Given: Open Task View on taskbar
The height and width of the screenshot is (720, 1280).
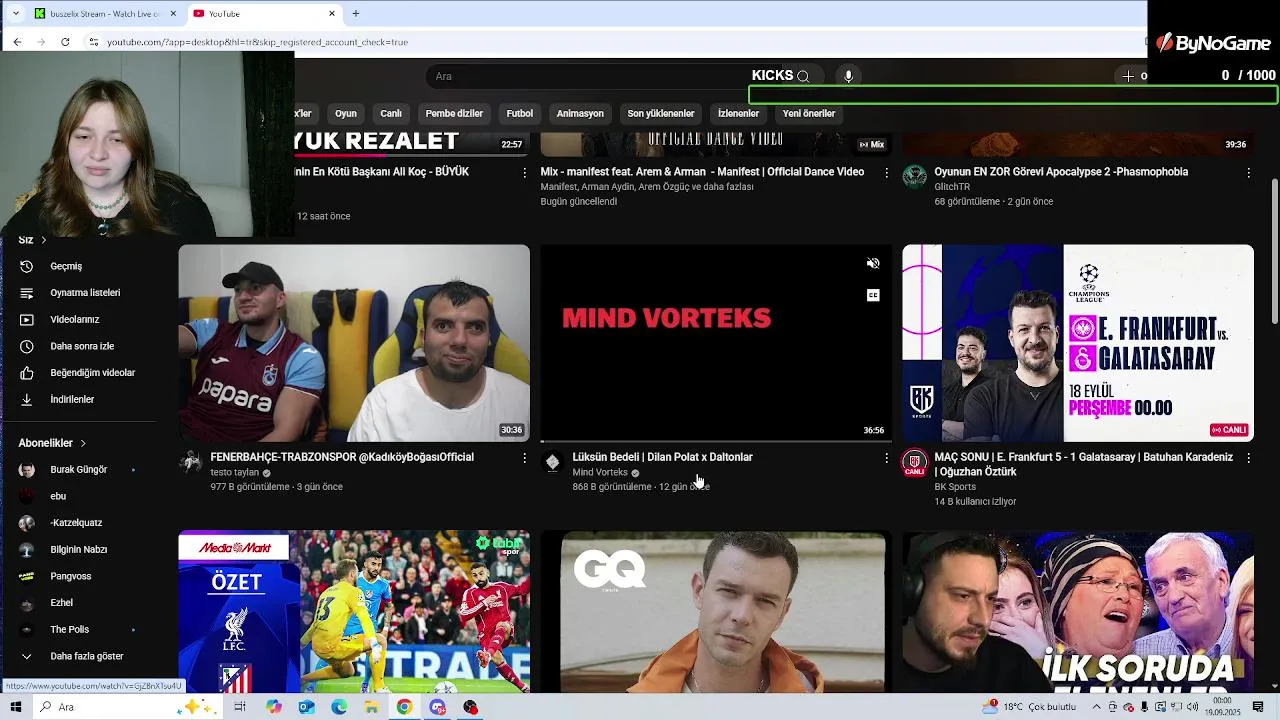Looking at the screenshot, I should 240,707.
